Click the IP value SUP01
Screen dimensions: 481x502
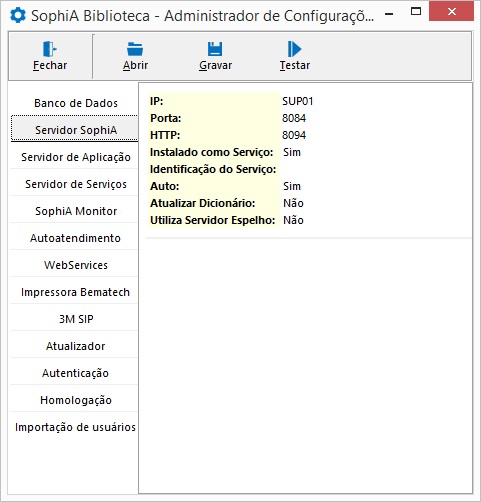(x=298, y=101)
